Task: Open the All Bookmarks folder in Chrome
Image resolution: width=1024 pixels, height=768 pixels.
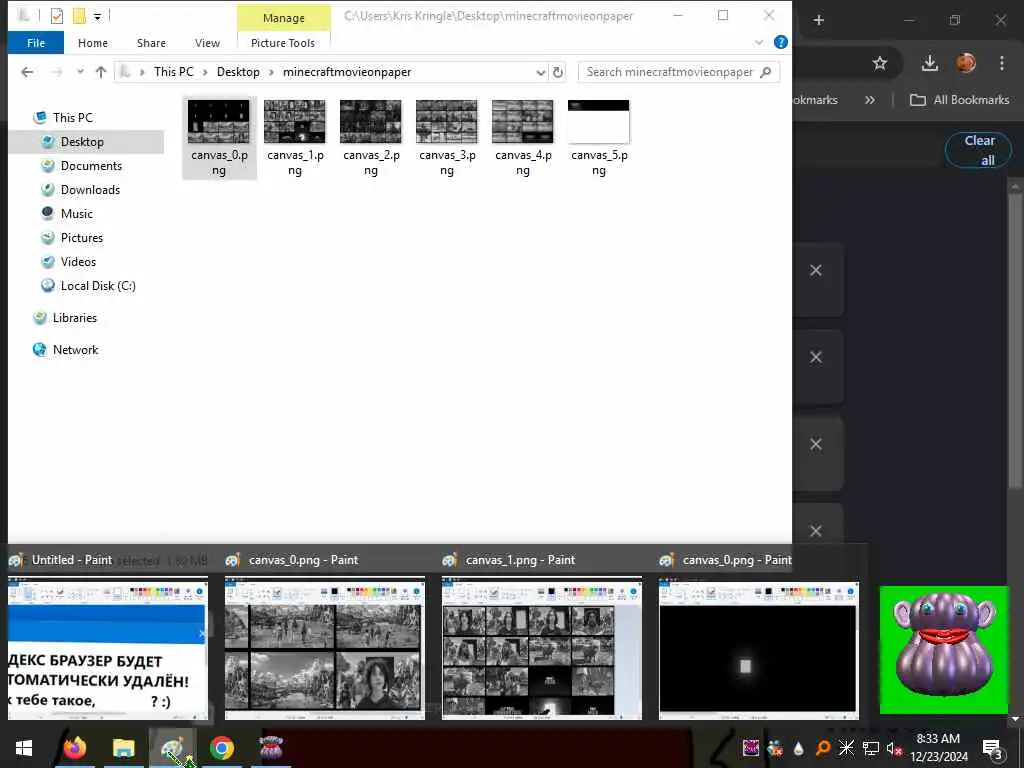Action: click(959, 100)
